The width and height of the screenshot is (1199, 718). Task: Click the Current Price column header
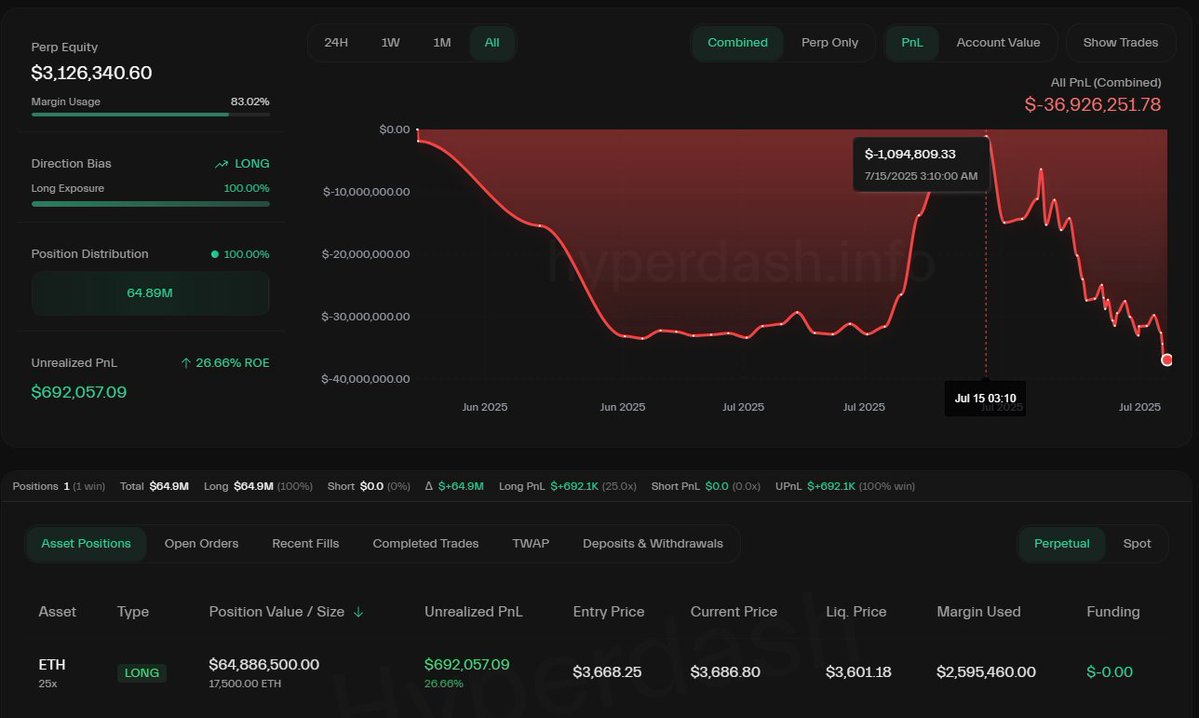tap(733, 612)
